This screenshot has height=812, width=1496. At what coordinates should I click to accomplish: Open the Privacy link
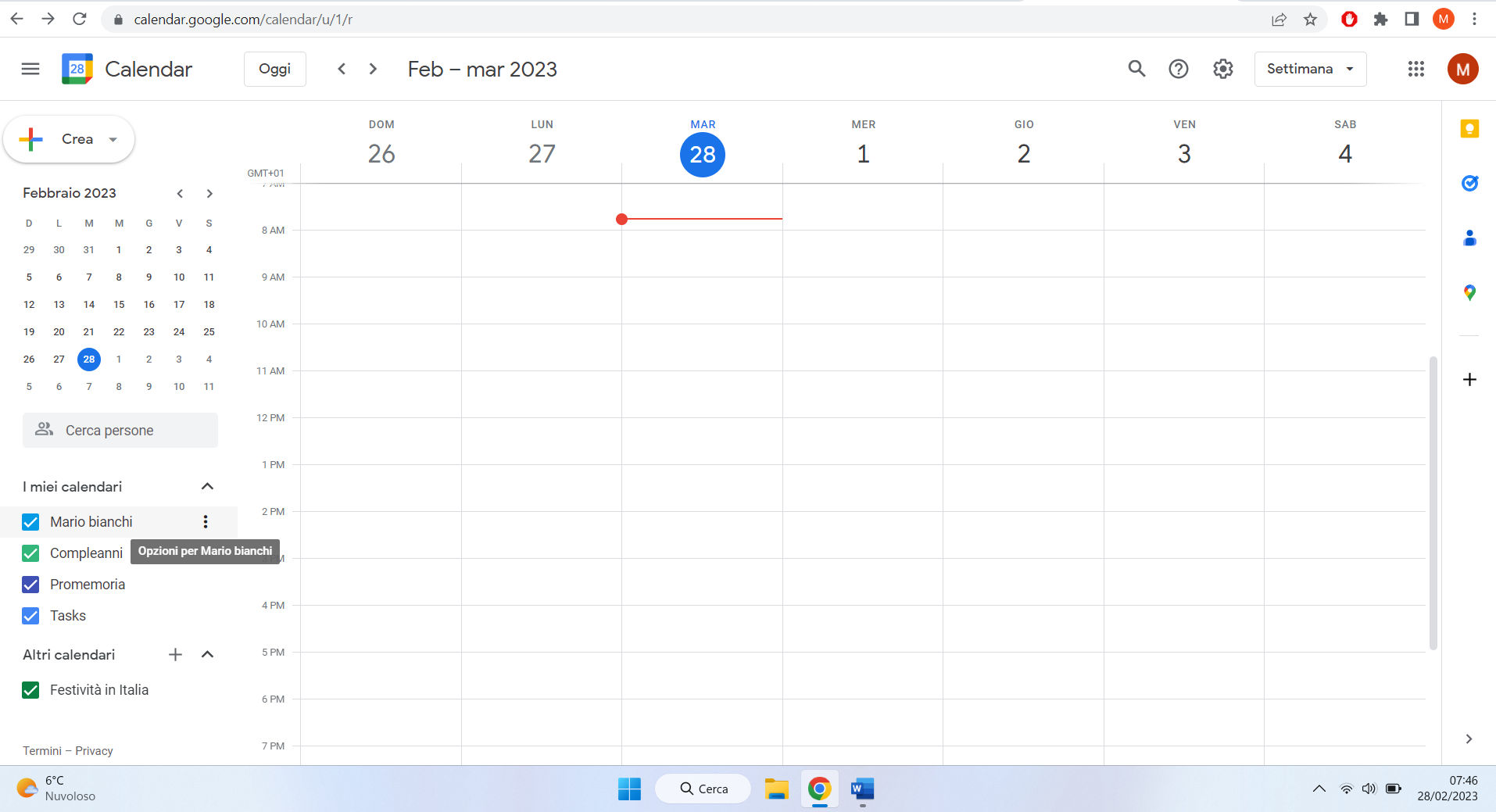pyautogui.click(x=94, y=750)
